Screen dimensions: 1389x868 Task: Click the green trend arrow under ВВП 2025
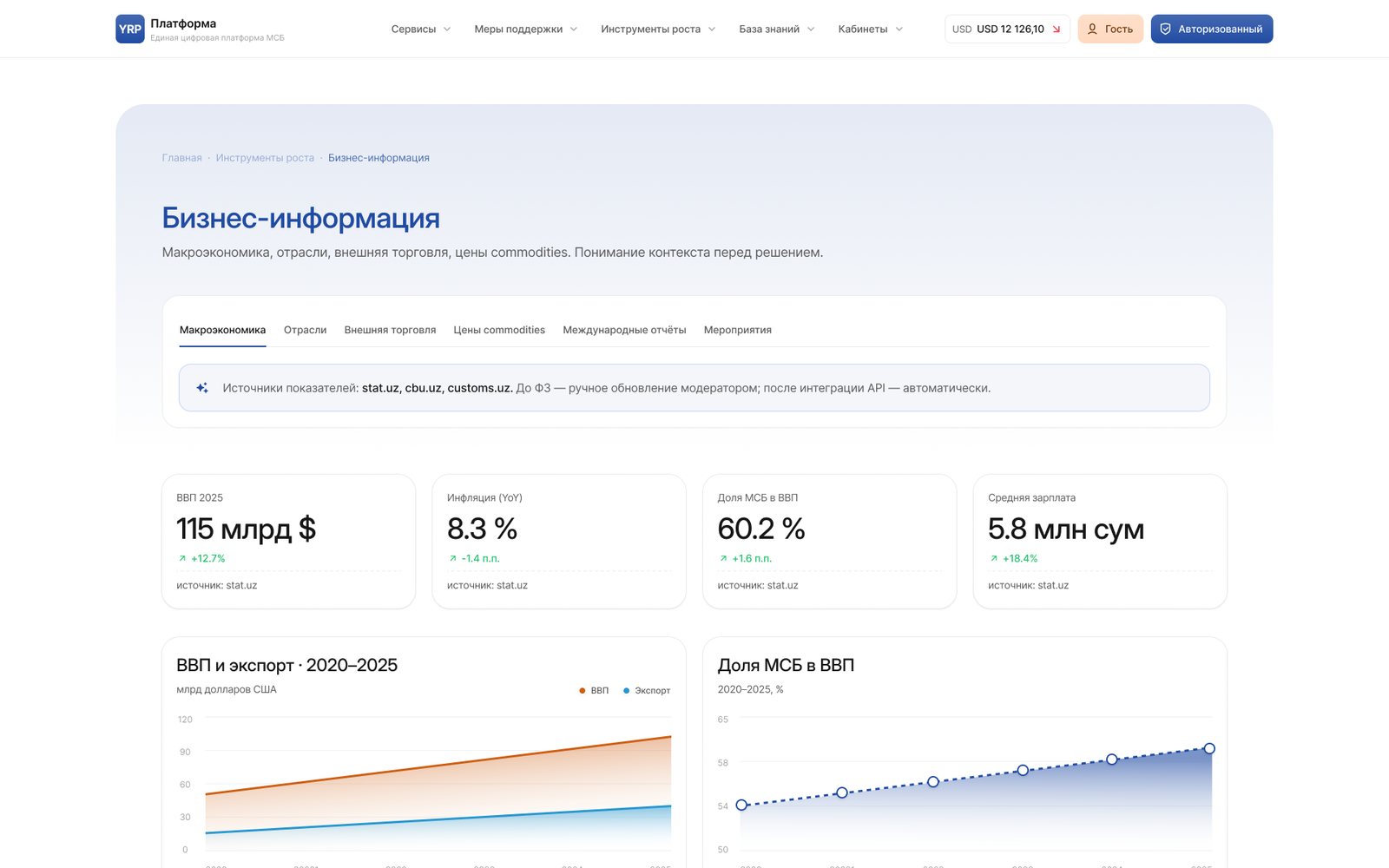point(182,558)
